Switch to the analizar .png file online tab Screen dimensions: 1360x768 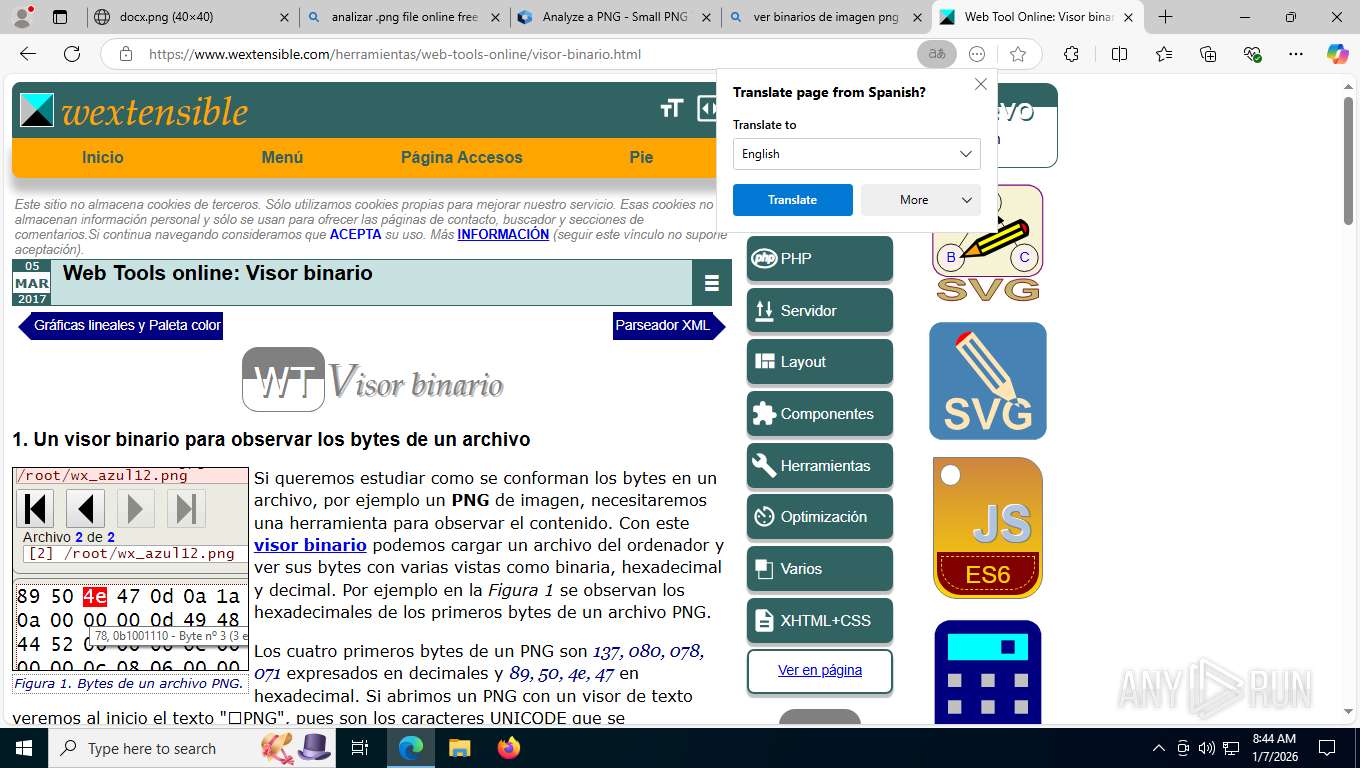click(404, 17)
